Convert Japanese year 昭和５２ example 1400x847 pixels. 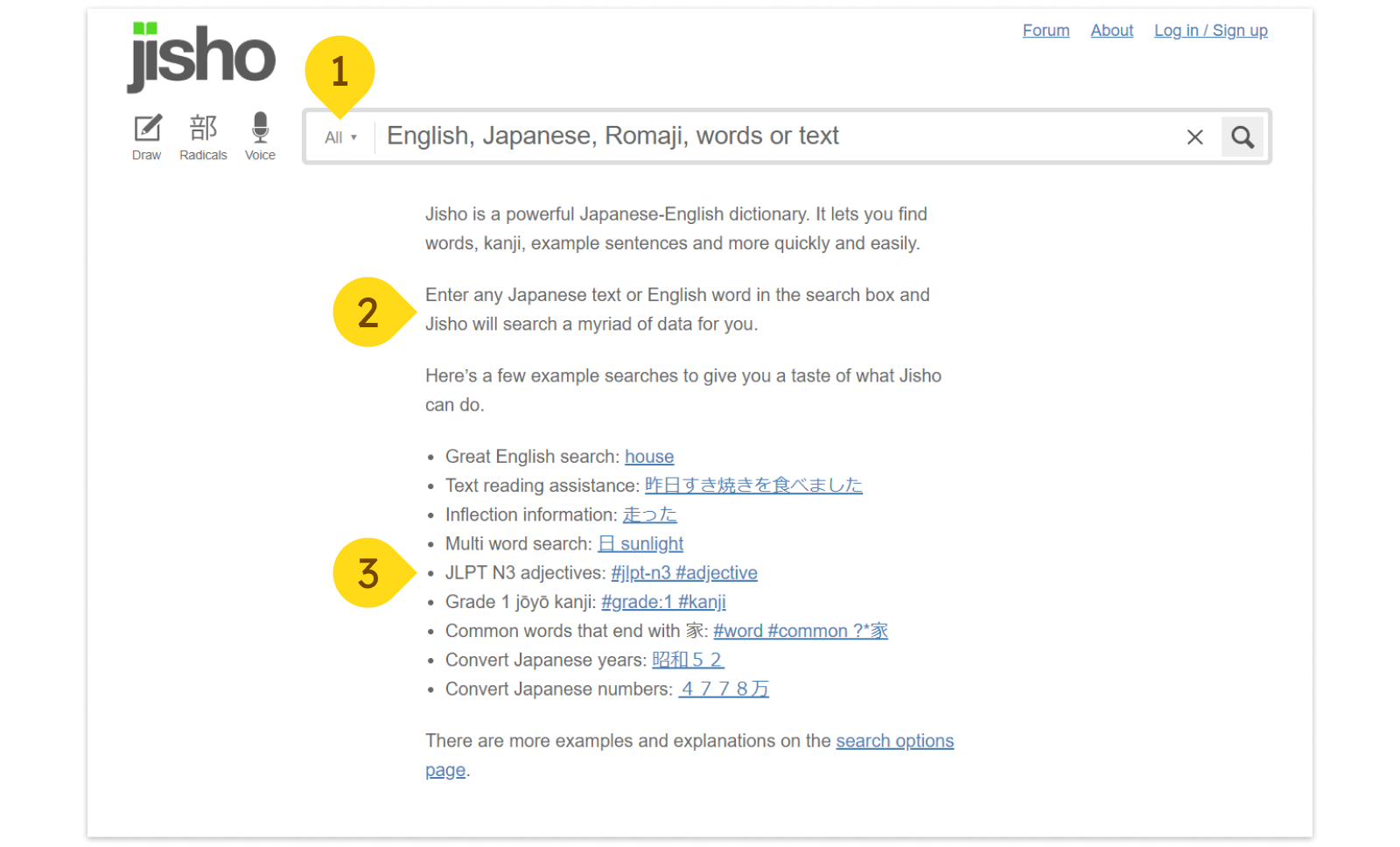pyautogui.click(x=688, y=660)
